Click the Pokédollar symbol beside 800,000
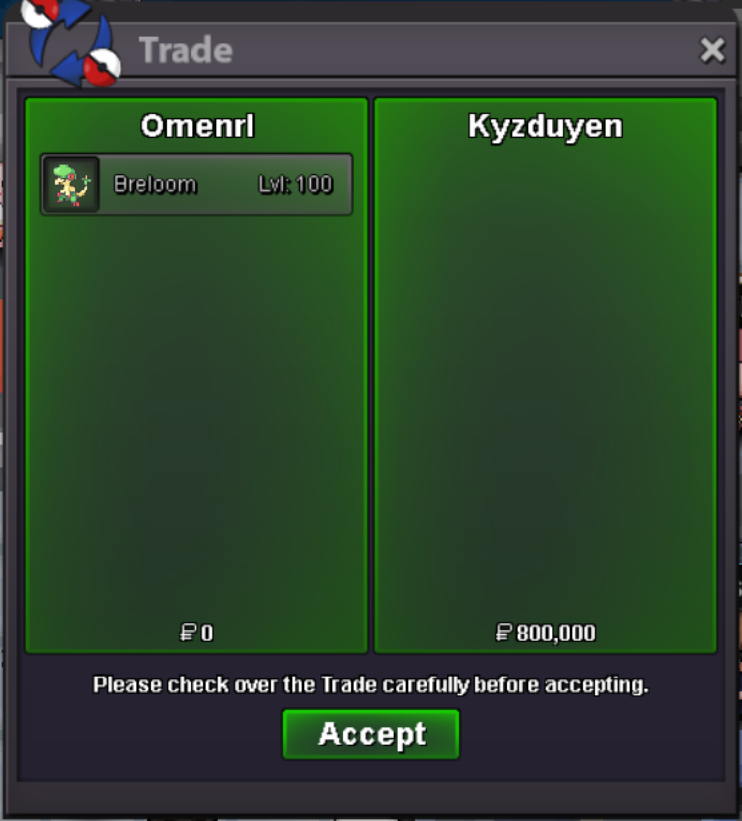This screenshot has width=742, height=821. click(x=504, y=633)
